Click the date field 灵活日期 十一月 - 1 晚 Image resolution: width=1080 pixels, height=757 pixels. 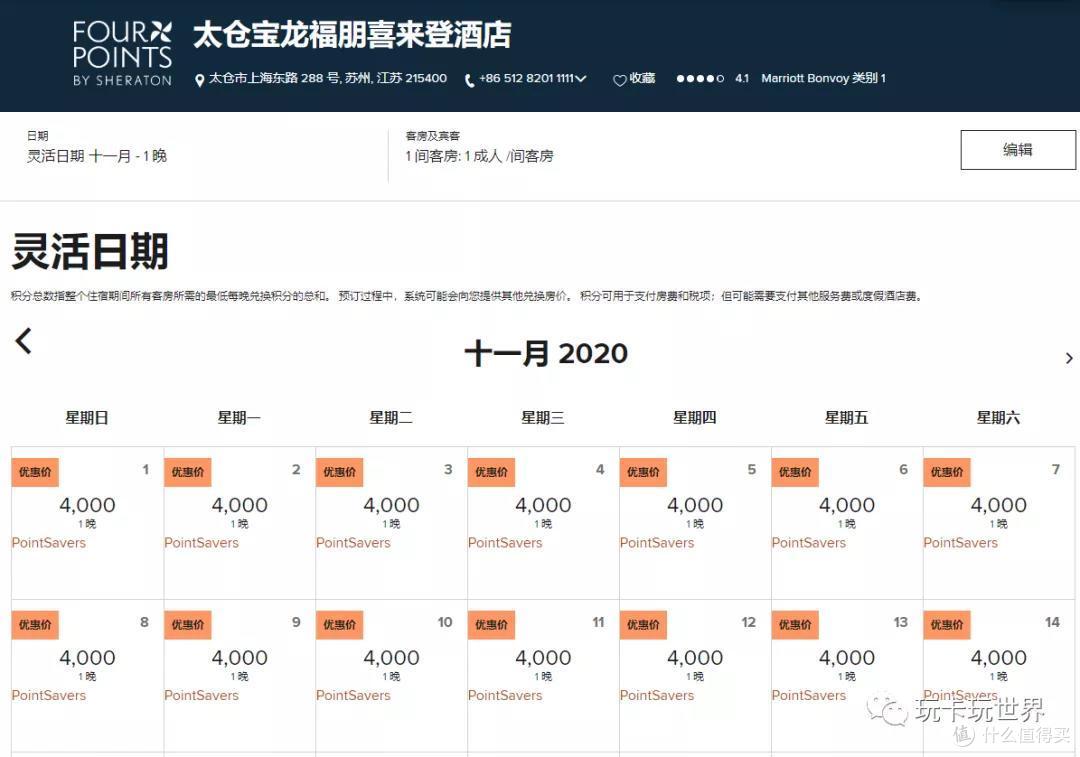click(x=97, y=156)
